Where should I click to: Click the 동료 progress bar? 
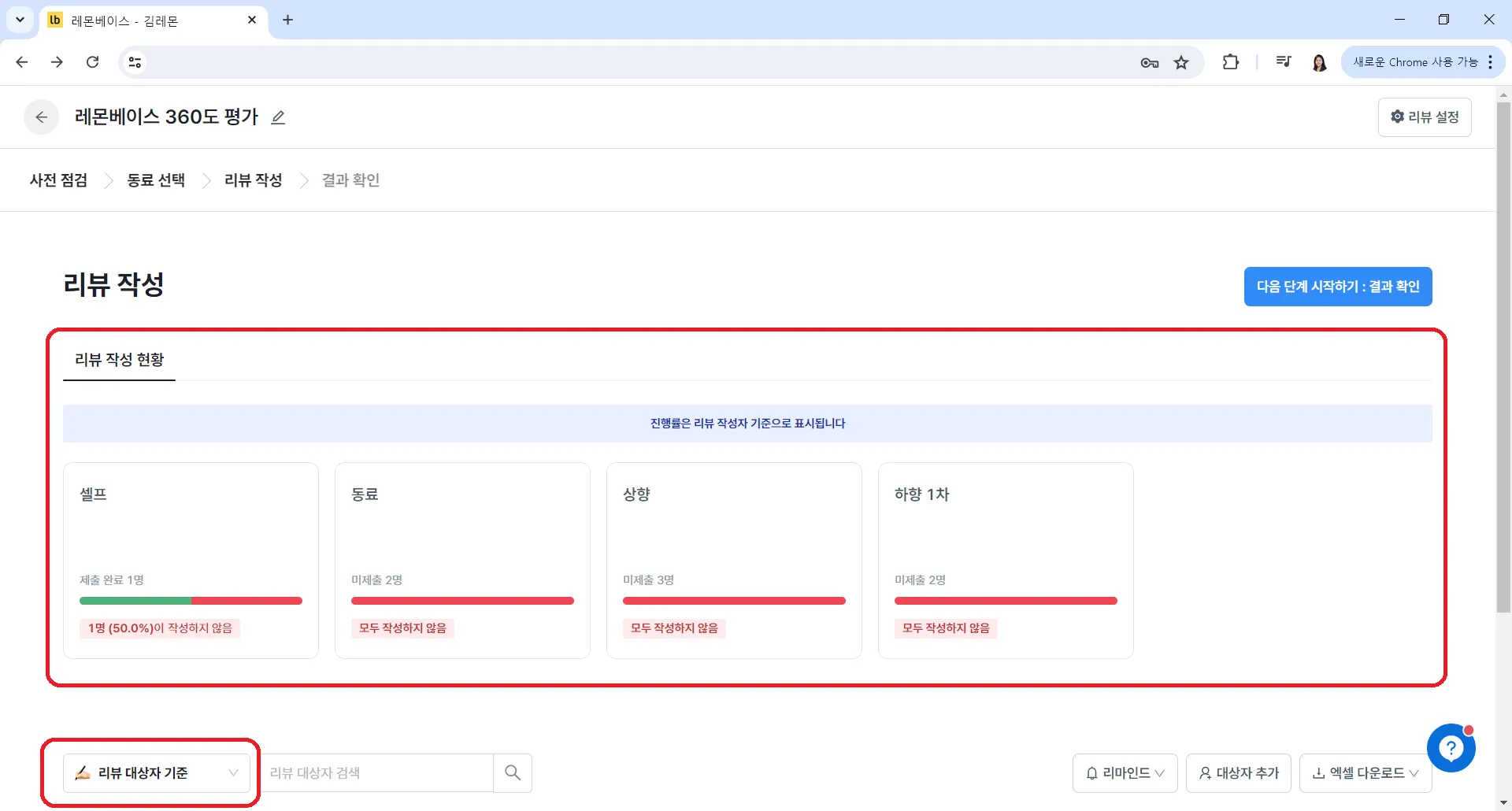[x=462, y=601]
